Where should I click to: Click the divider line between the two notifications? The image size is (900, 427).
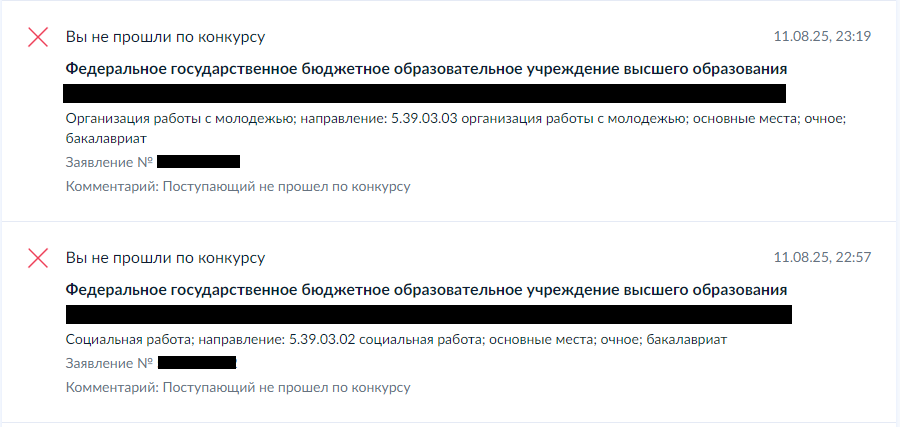450,221
